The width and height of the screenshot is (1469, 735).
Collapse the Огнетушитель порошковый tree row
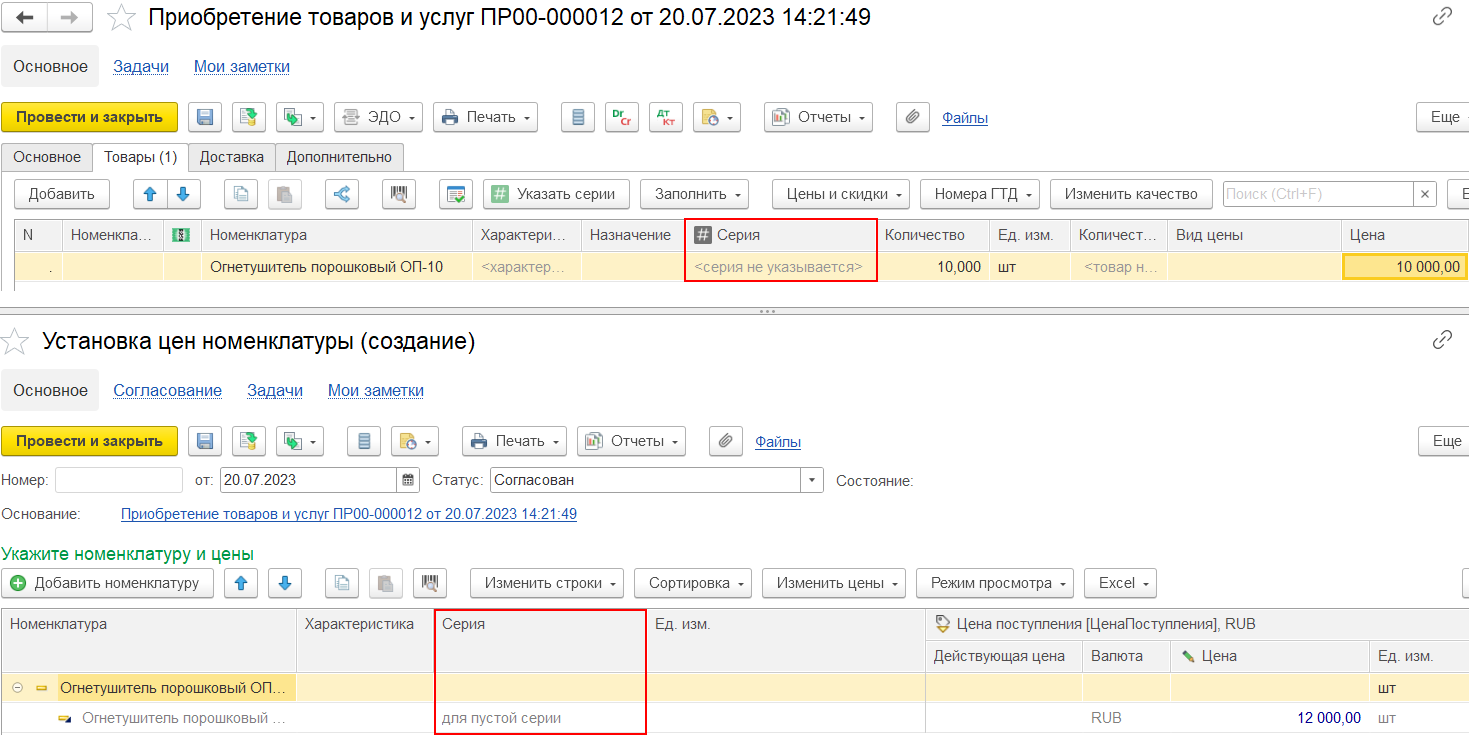pyautogui.click(x=17, y=688)
